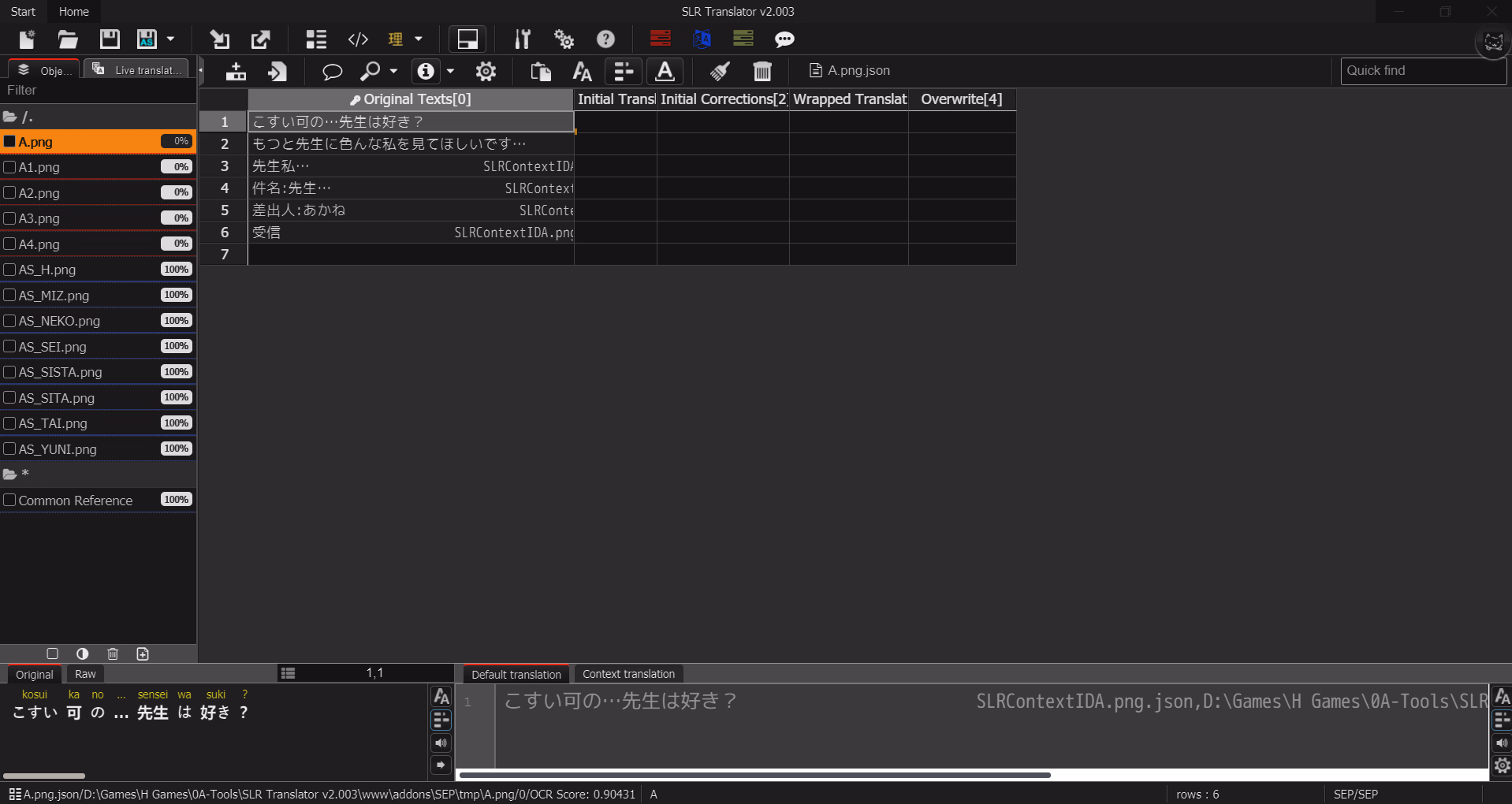Click the Save floppy disk icon

[110, 39]
